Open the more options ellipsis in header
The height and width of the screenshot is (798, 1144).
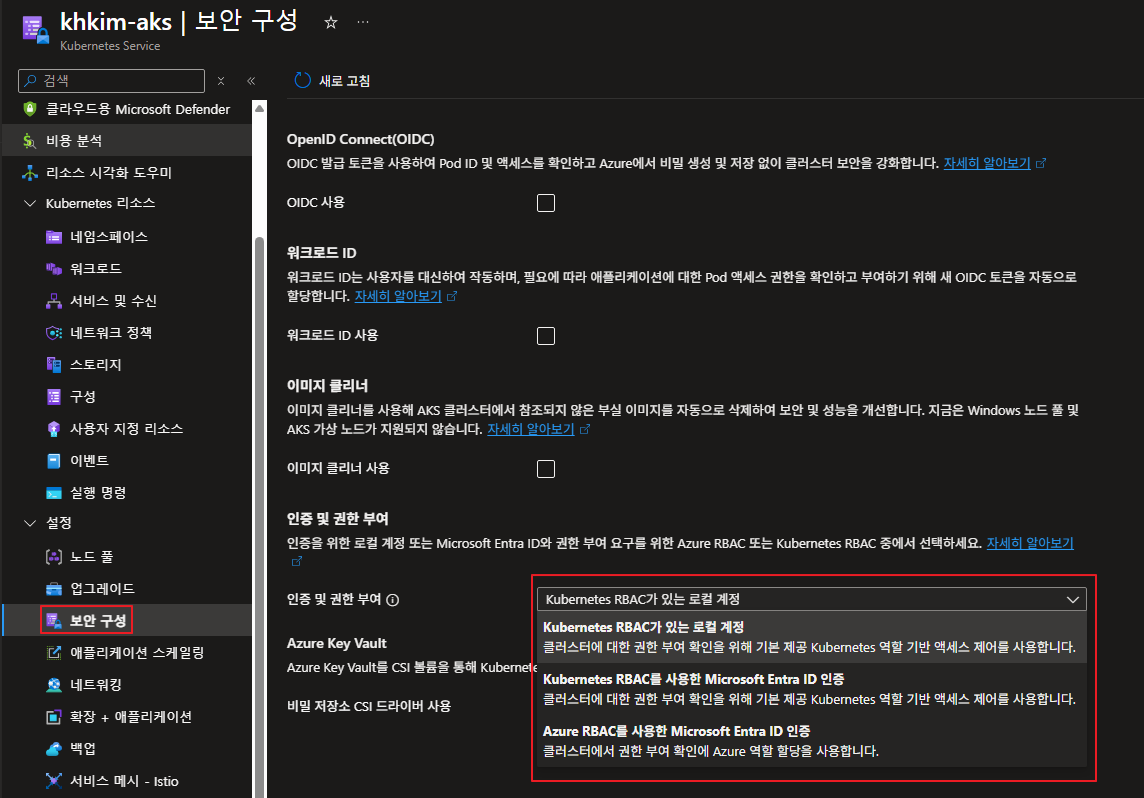(363, 23)
